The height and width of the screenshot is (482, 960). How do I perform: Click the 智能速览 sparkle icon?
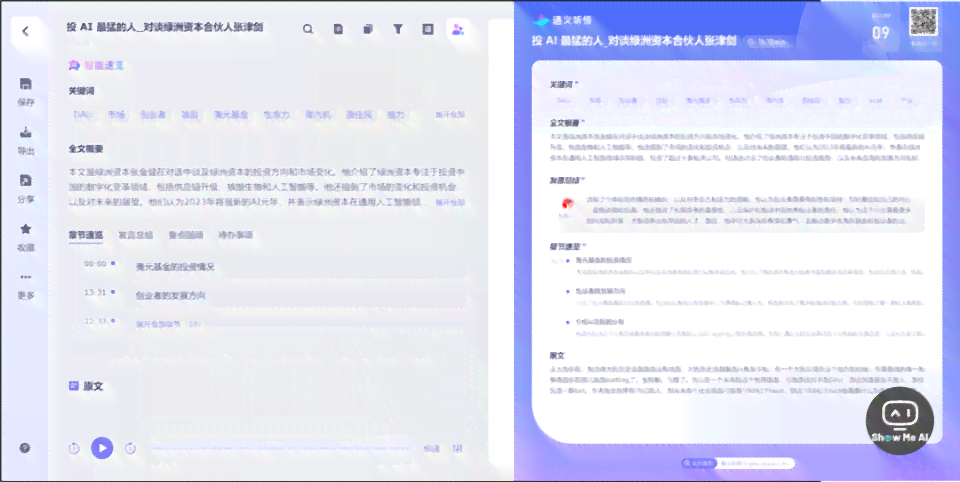click(74, 65)
